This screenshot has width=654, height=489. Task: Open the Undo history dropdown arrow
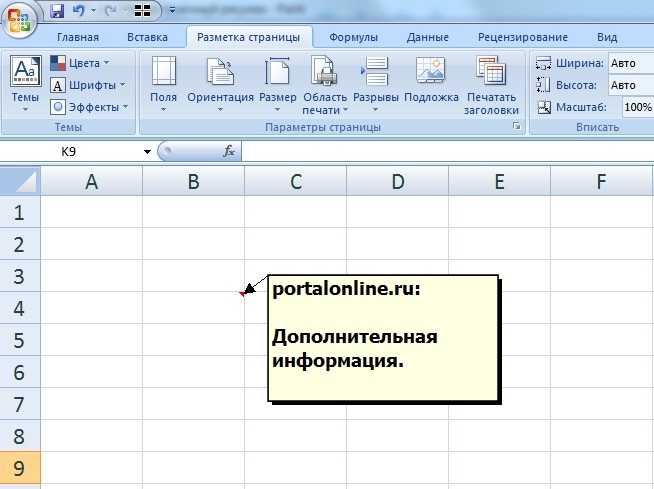[x=93, y=10]
